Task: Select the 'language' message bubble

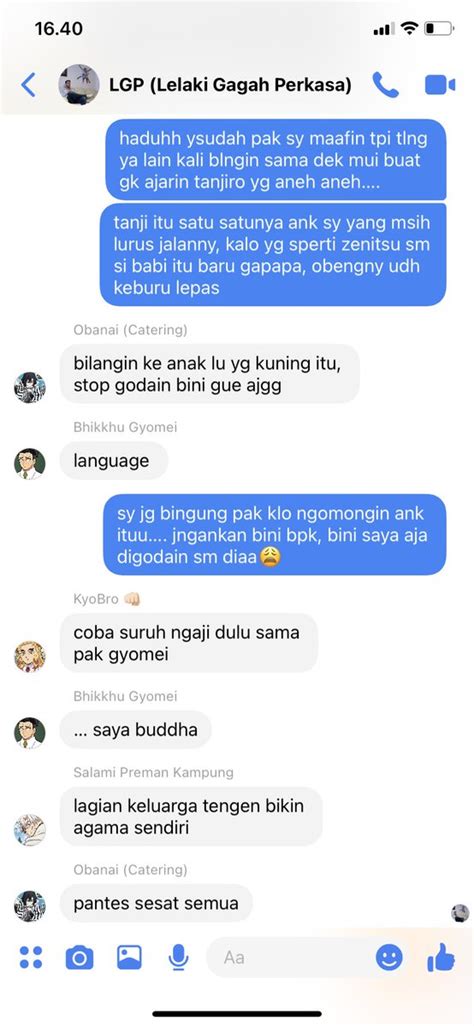Action: (114, 461)
